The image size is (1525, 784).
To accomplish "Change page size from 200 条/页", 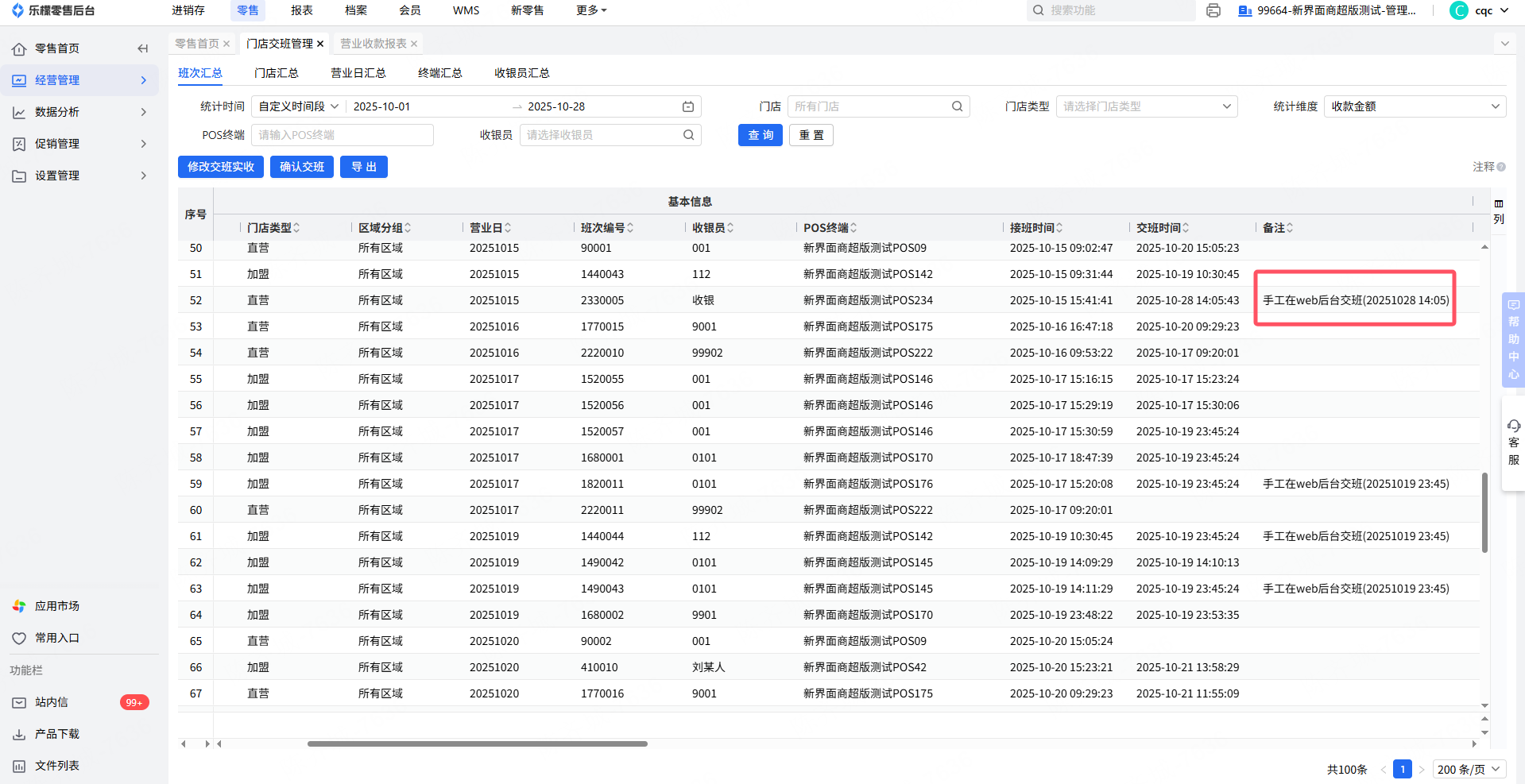I will [1469, 769].
